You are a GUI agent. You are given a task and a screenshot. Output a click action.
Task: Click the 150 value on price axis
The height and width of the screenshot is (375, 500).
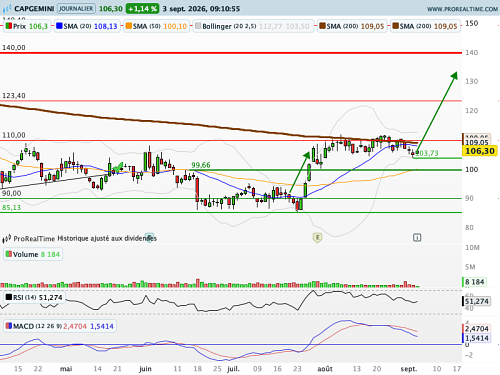472,23
